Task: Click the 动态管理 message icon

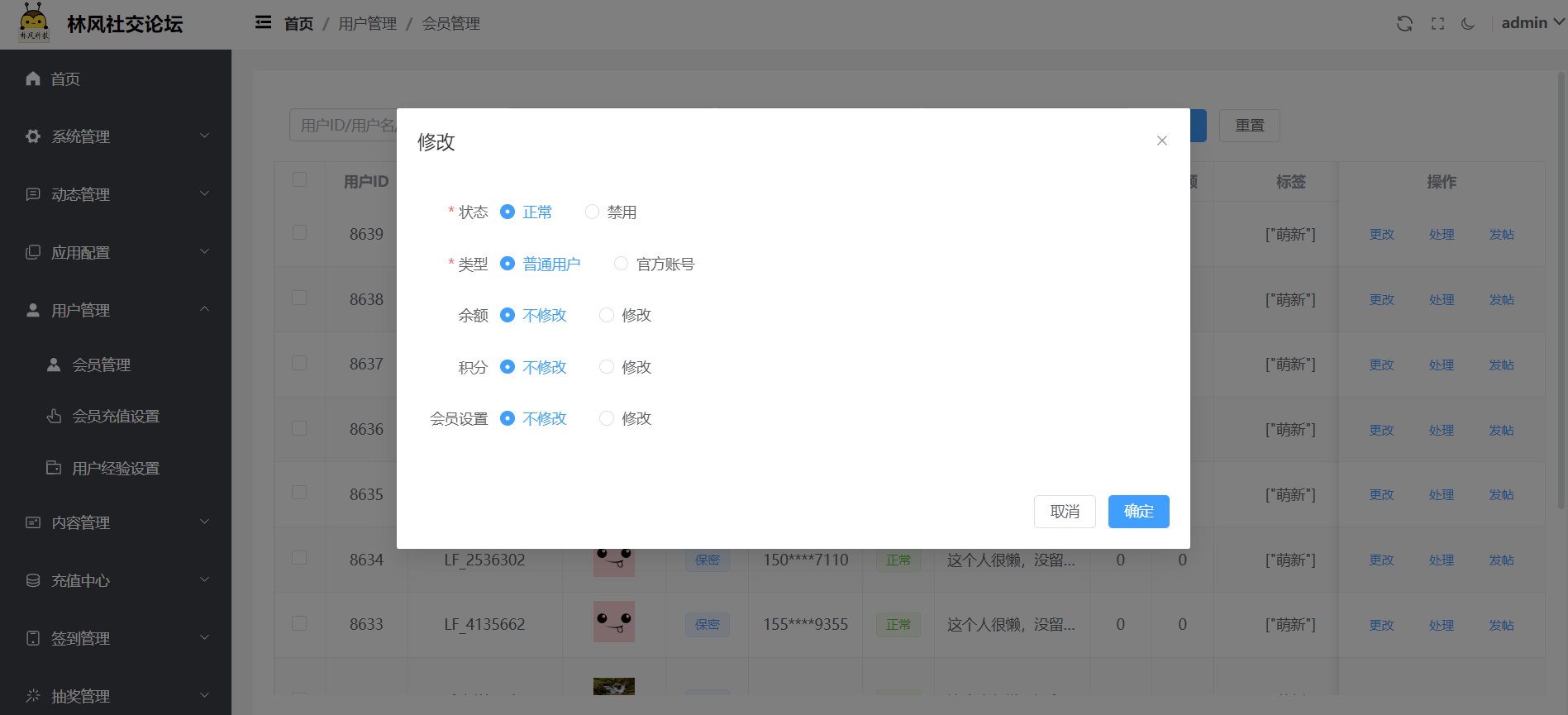Action: [x=33, y=194]
